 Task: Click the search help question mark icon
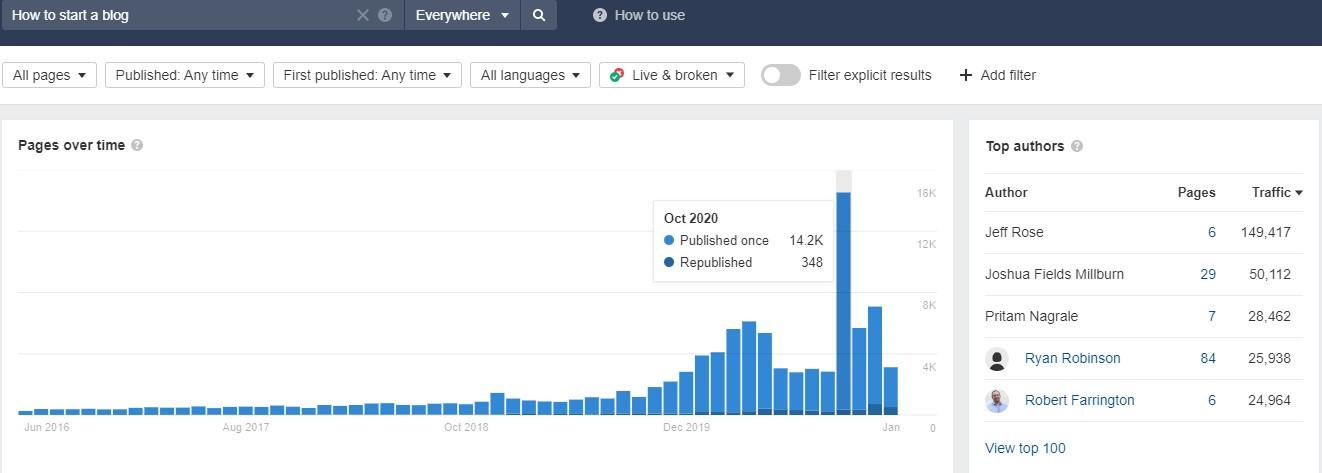[385, 15]
